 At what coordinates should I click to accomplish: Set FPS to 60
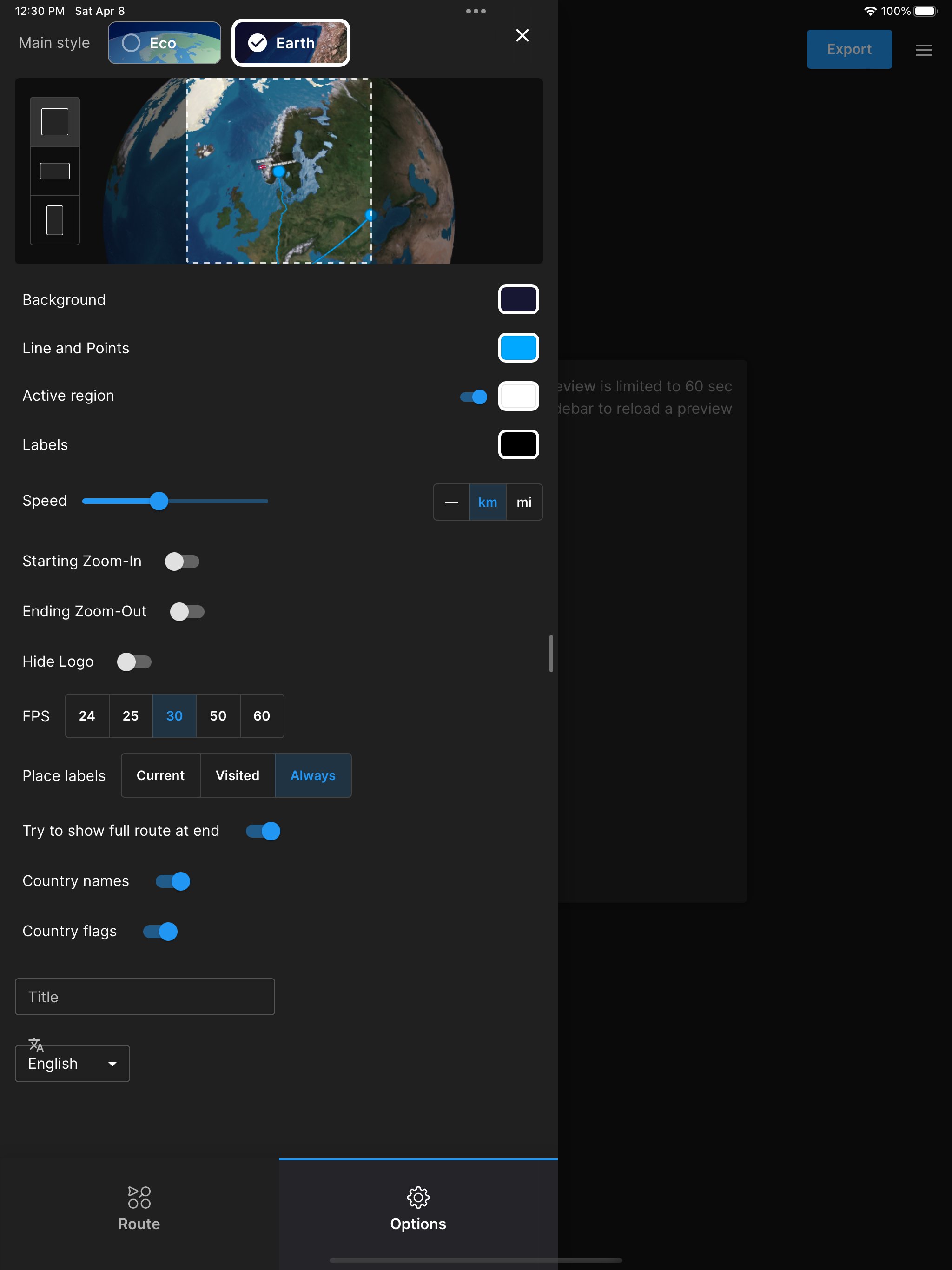point(261,716)
